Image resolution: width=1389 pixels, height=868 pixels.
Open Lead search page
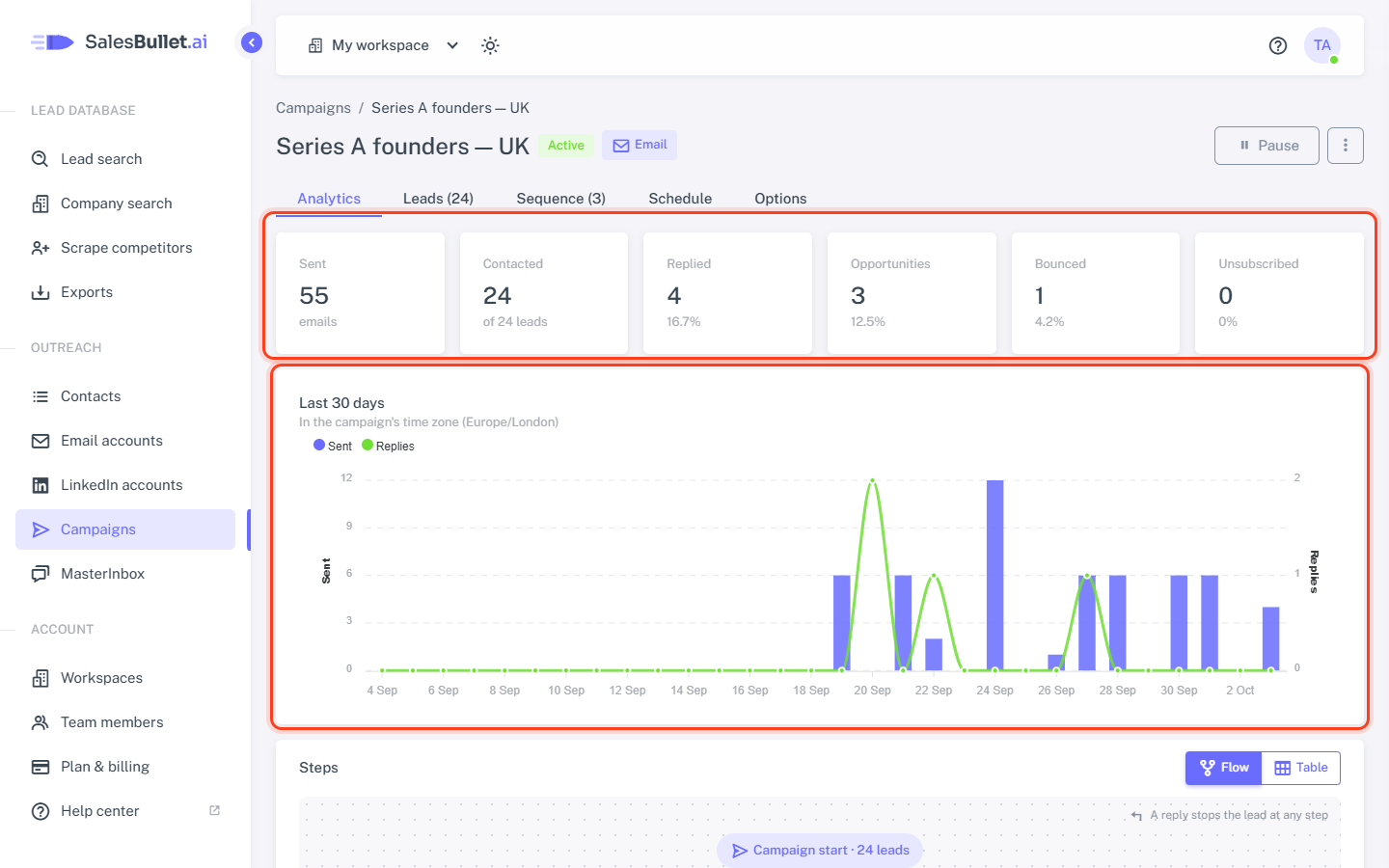(x=125, y=159)
